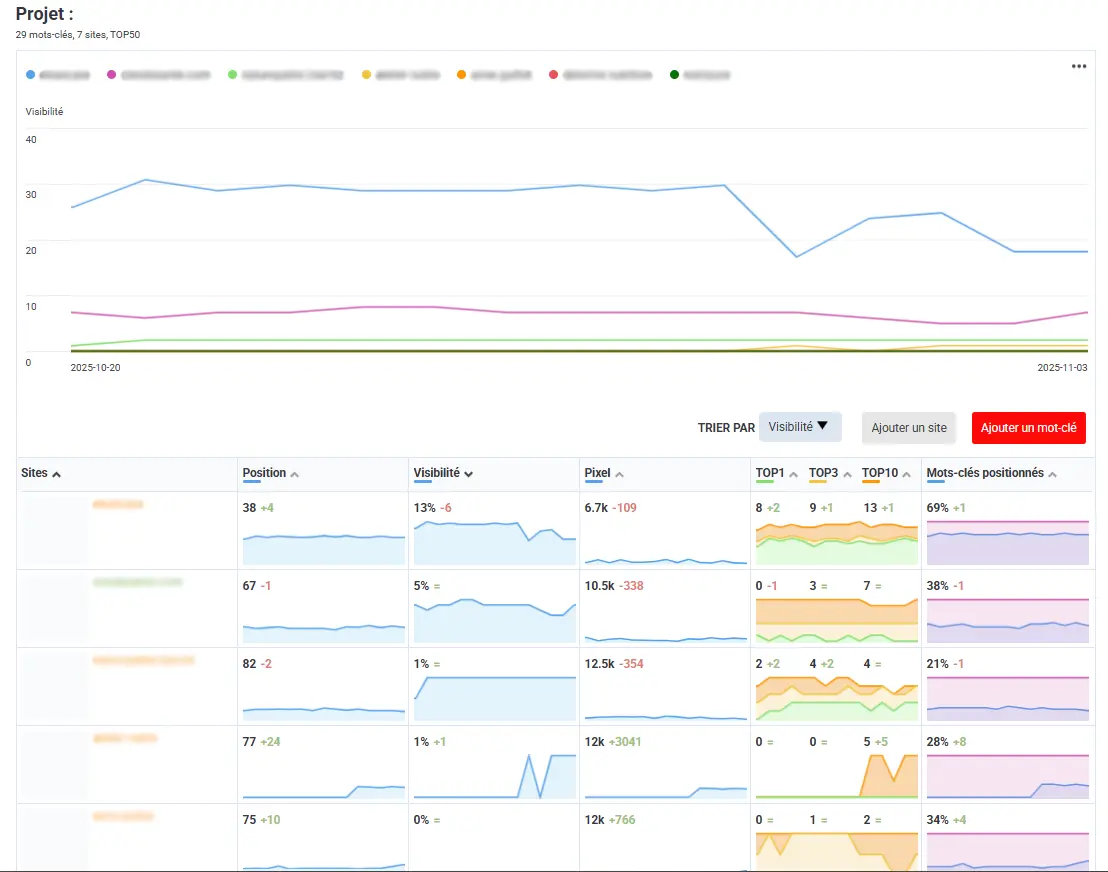Click the Ajouter un site button
The image size is (1108, 872).
[908, 428]
